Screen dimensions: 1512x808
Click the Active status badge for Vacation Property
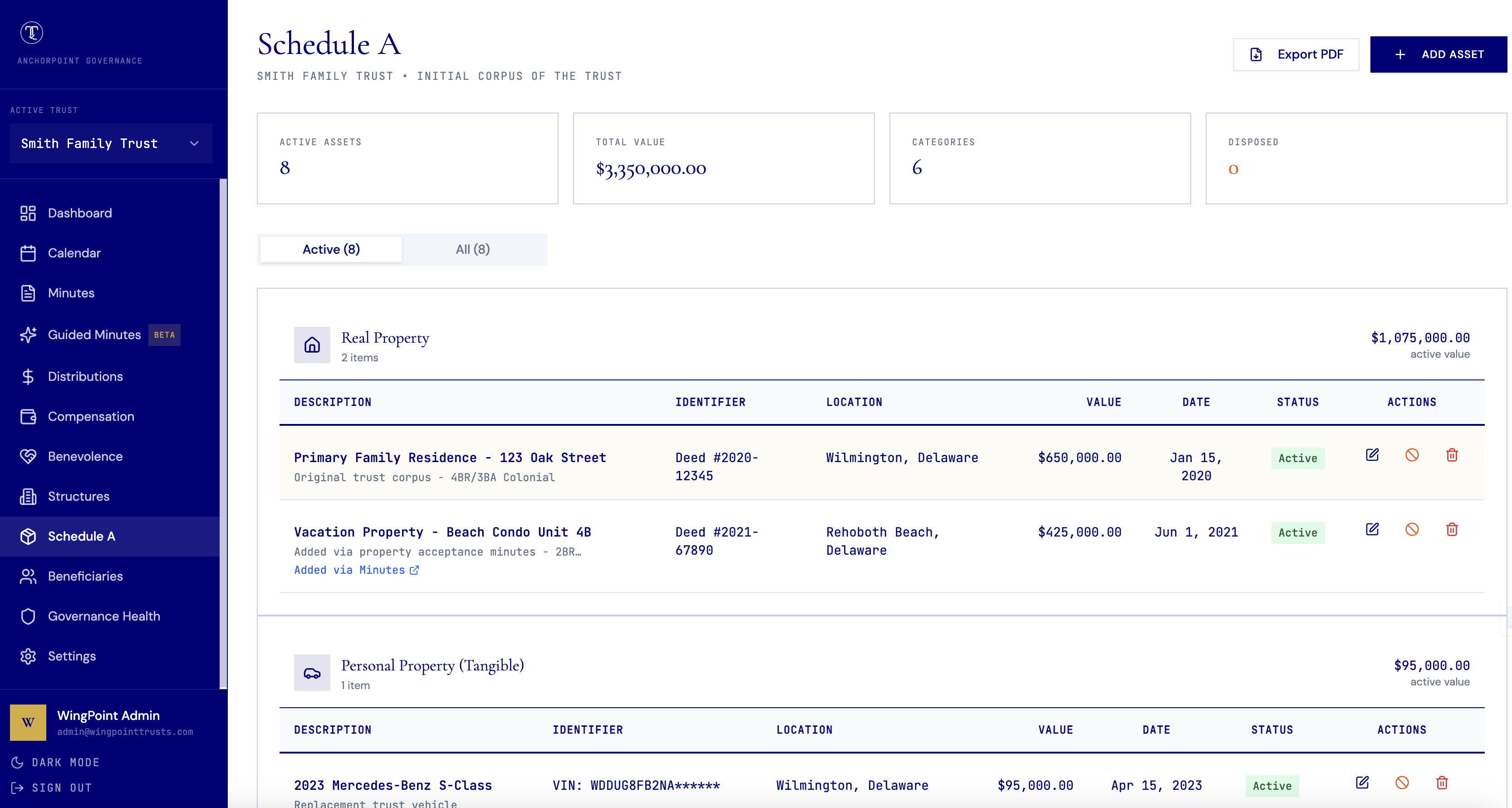coord(1298,533)
